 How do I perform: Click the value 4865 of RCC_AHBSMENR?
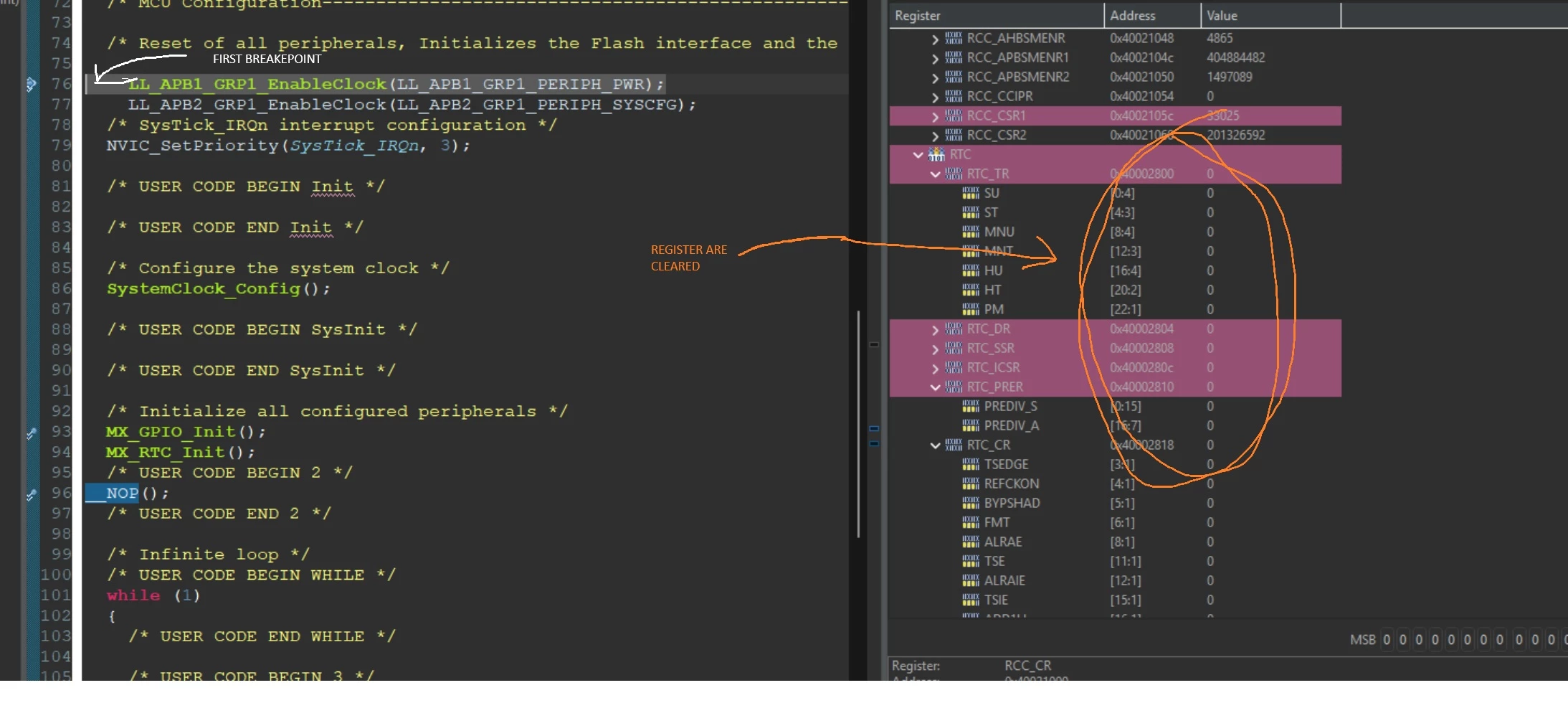[1220, 38]
